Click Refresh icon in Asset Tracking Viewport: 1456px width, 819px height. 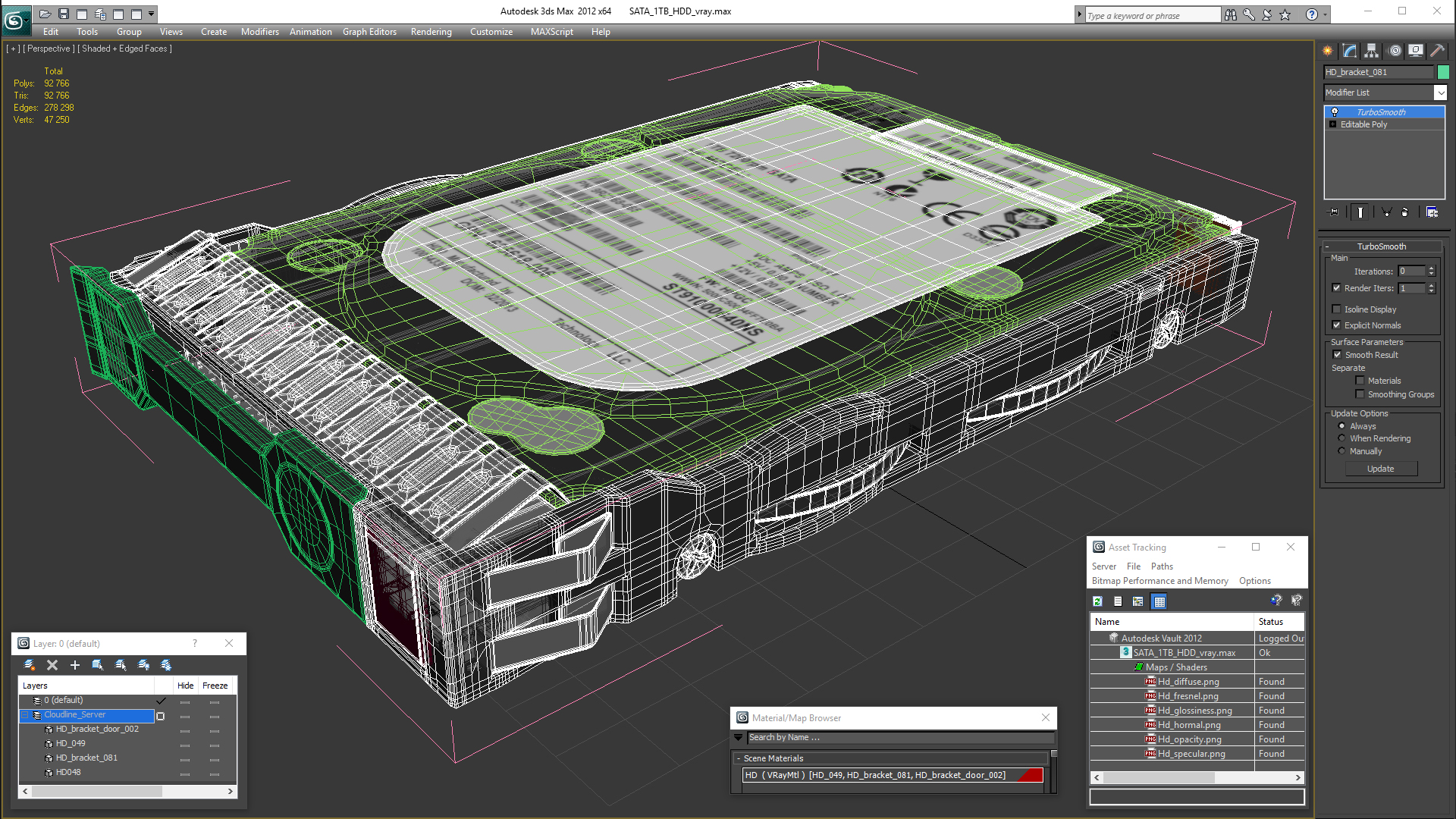1097,601
